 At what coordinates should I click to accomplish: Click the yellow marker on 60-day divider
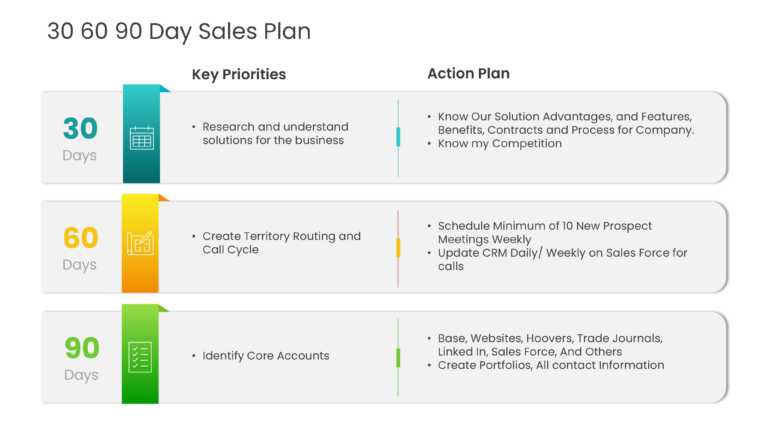point(398,247)
